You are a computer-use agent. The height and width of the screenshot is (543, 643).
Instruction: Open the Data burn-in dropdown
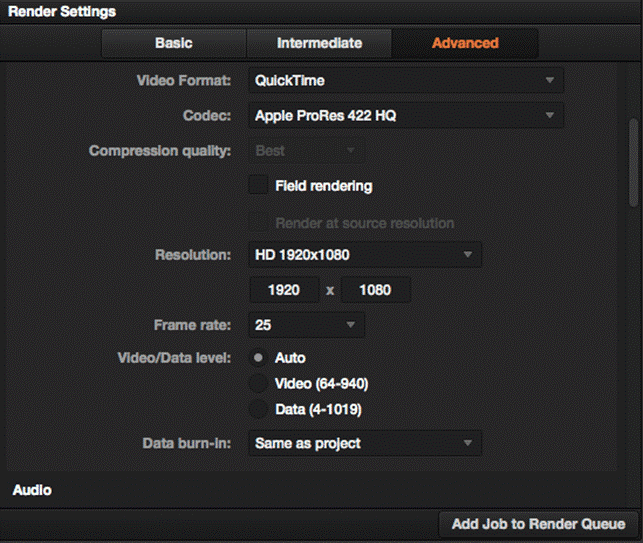(364, 443)
